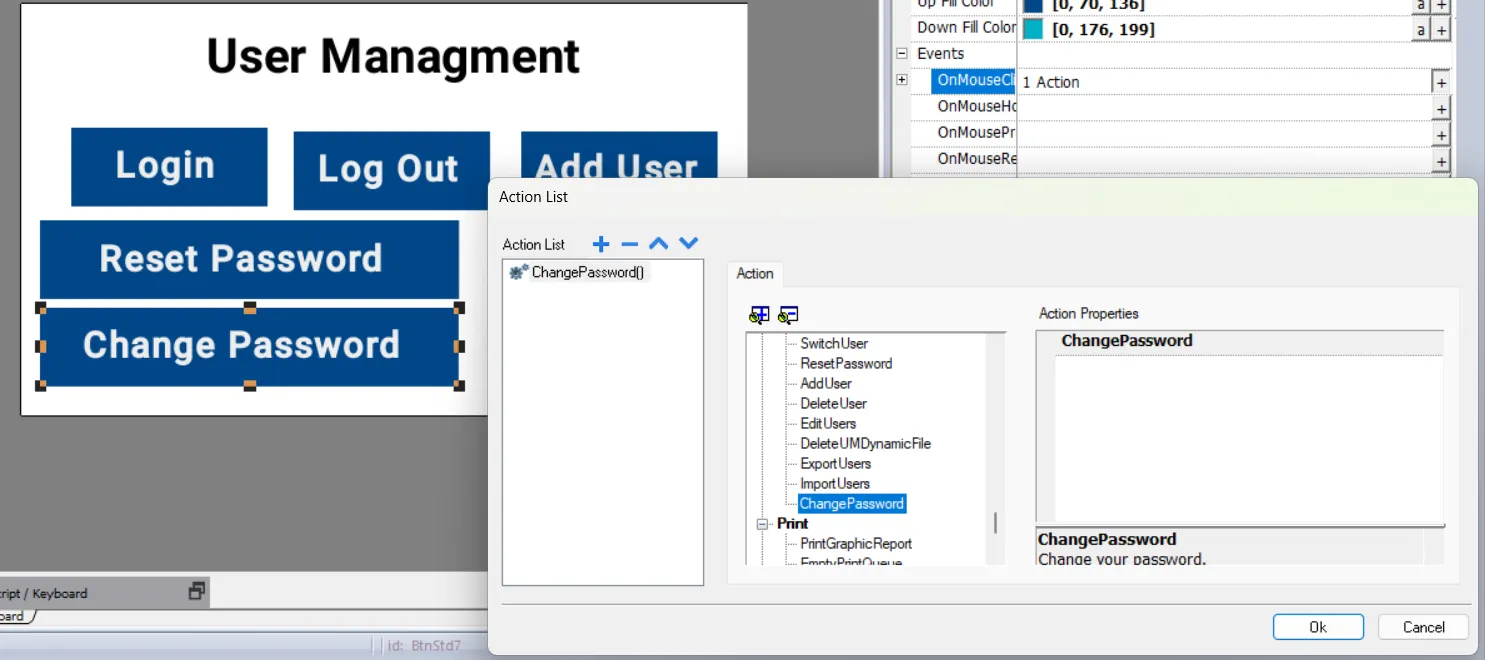
Task: Confirm the Action List dialog with Ok
Action: (1318, 627)
